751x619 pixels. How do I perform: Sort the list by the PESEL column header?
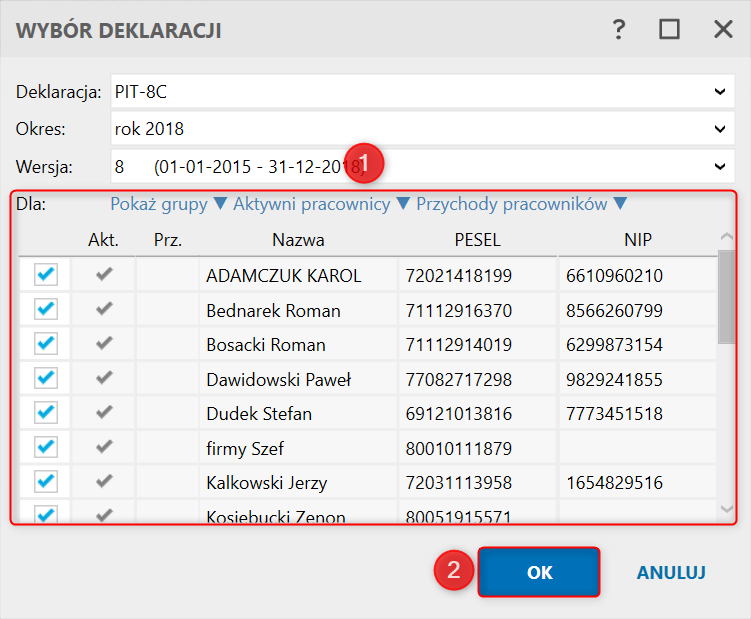tap(476, 240)
